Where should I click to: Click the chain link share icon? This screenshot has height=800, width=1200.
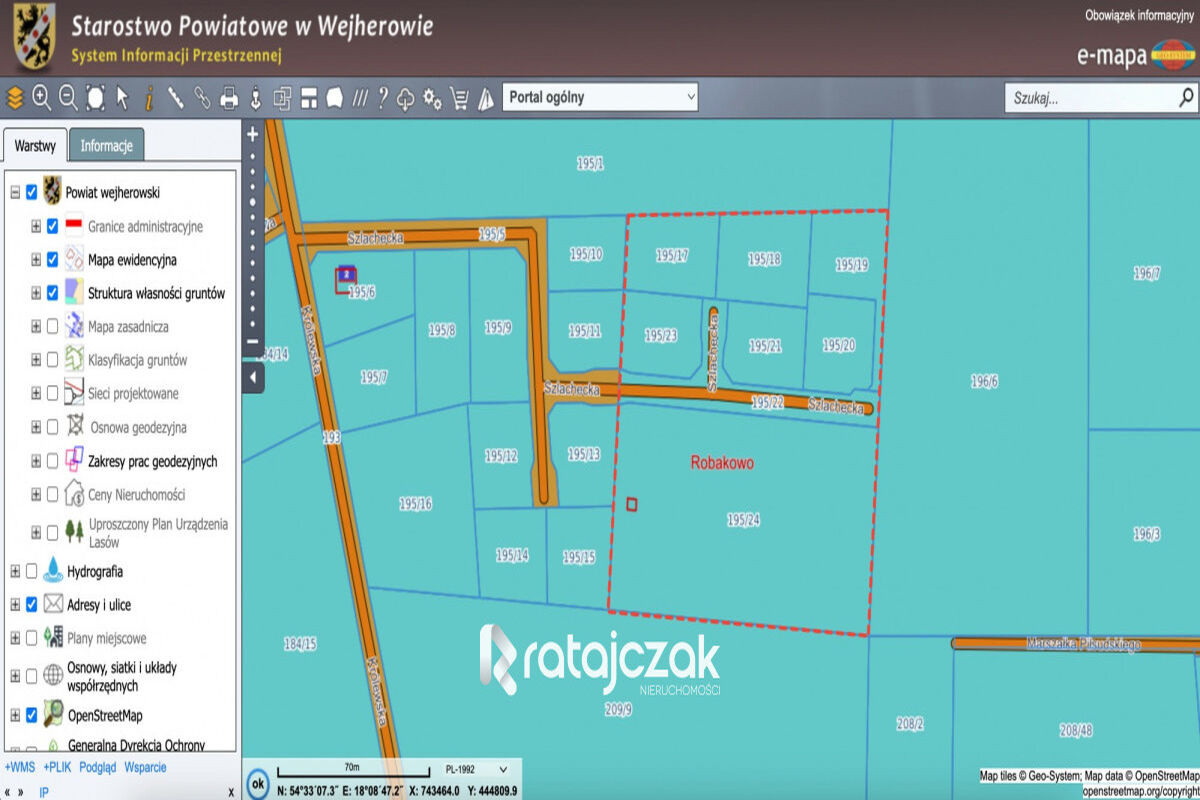point(203,98)
